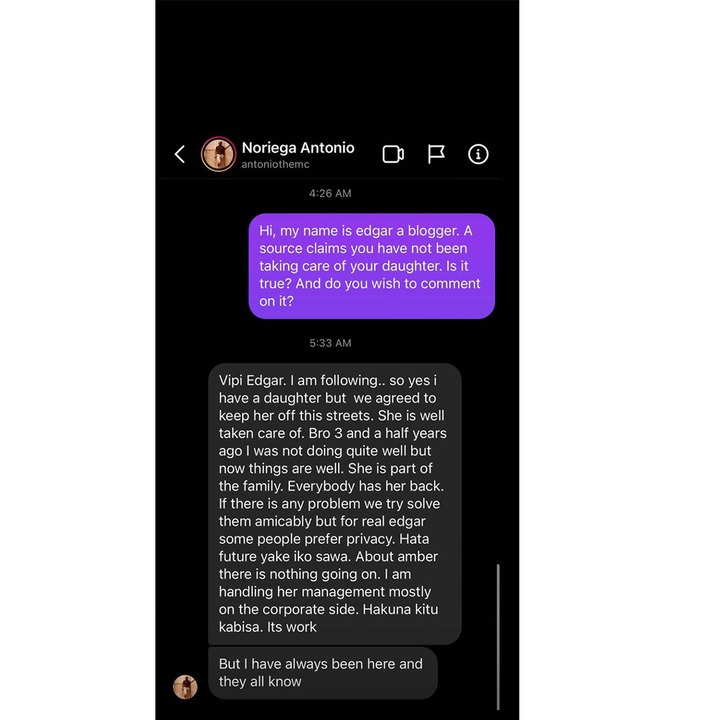The height and width of the screenshot is (720, 720).
Task: Tap 'Hakuna kitu kabisa' phrase in reply
Action: (328, 618)
